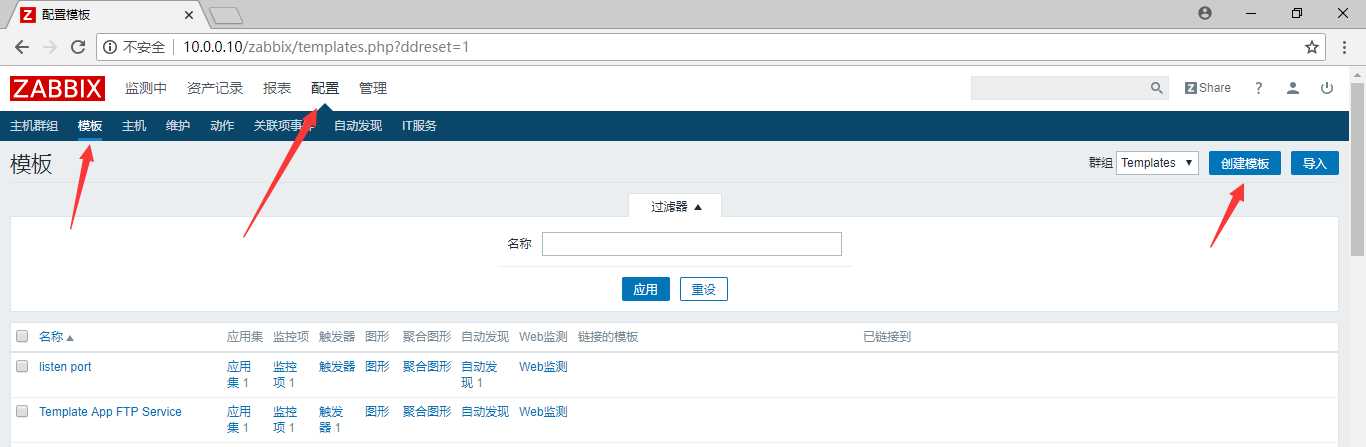This screenshot has height=447, width=1366.
Task: Click the top search input box
Action: tap(1060, 88)
